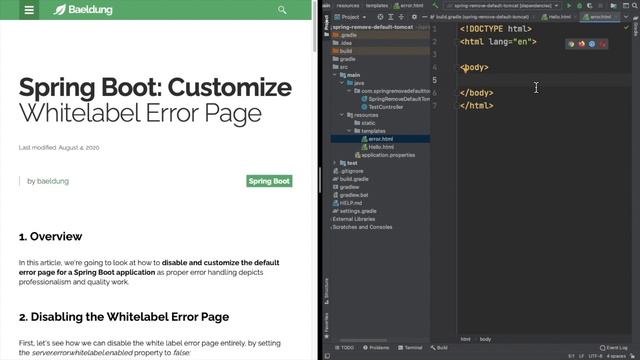Select build.gradle in project tree

click(351, 179)
